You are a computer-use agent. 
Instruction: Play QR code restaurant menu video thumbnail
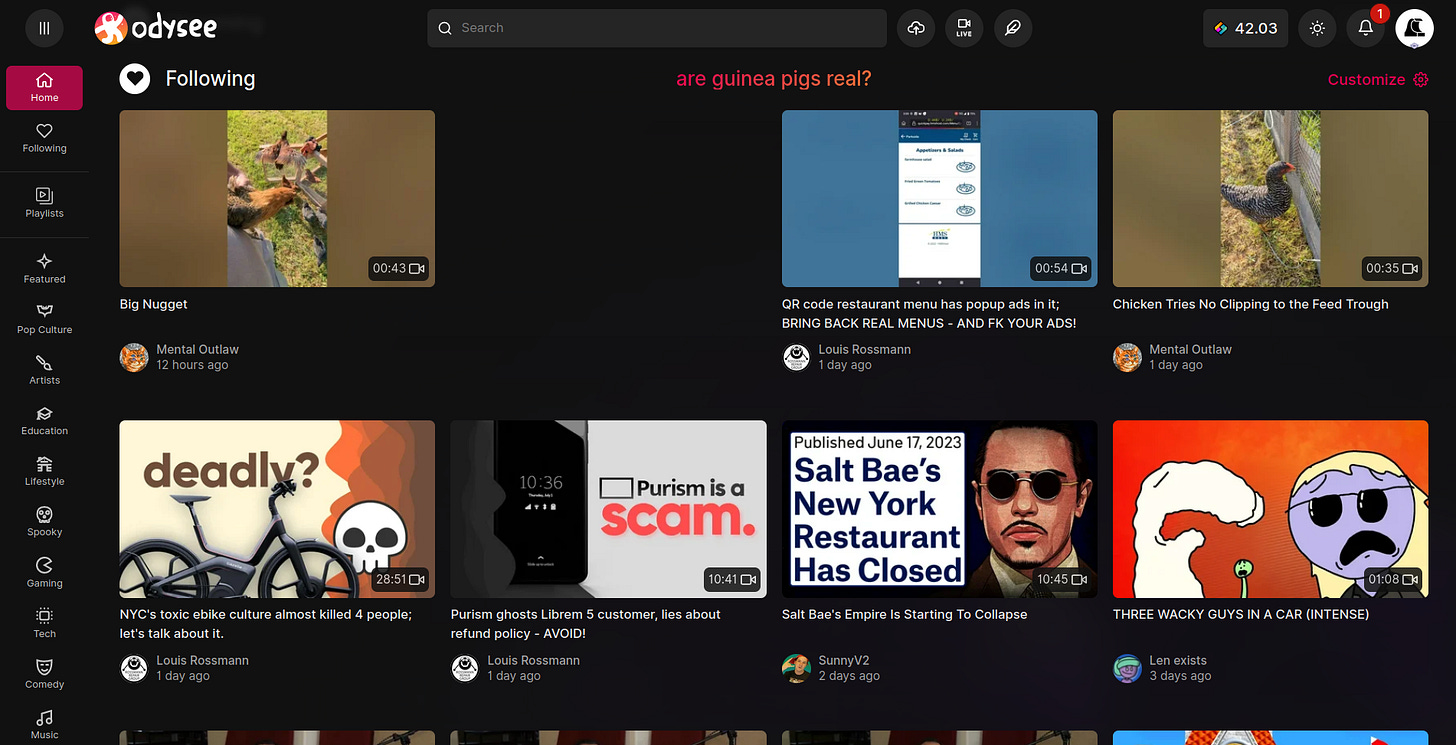[939, 198]
